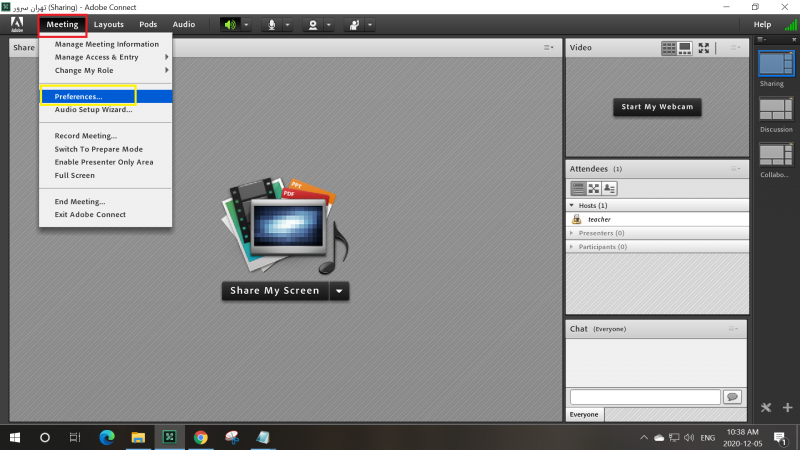Click the webcam icon in toolbar
The width and height of the screenshot is (800, 450).
(312, 24)
